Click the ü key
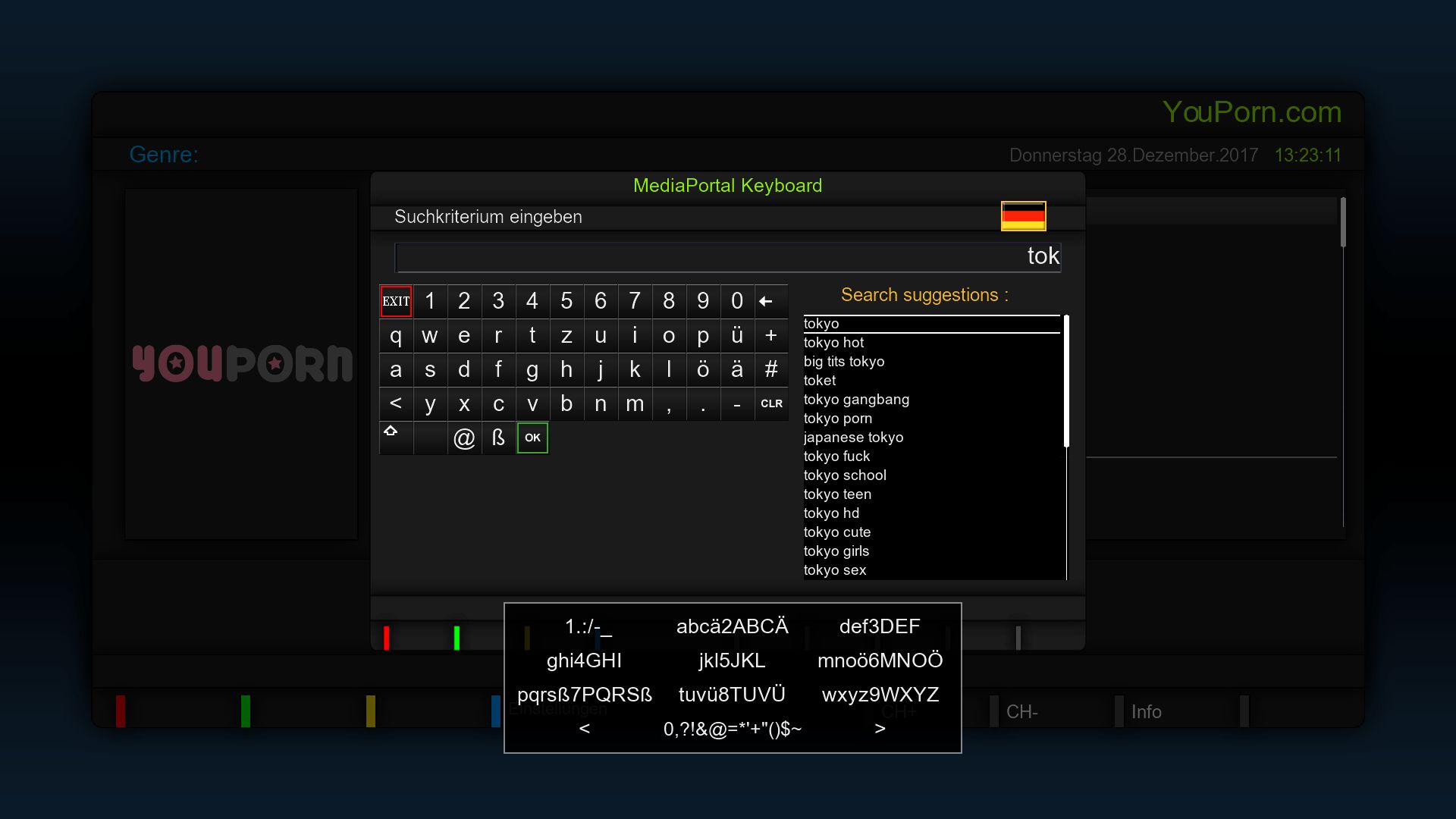Viewport: 1456px width, 819px height. [x=737, y=335]
